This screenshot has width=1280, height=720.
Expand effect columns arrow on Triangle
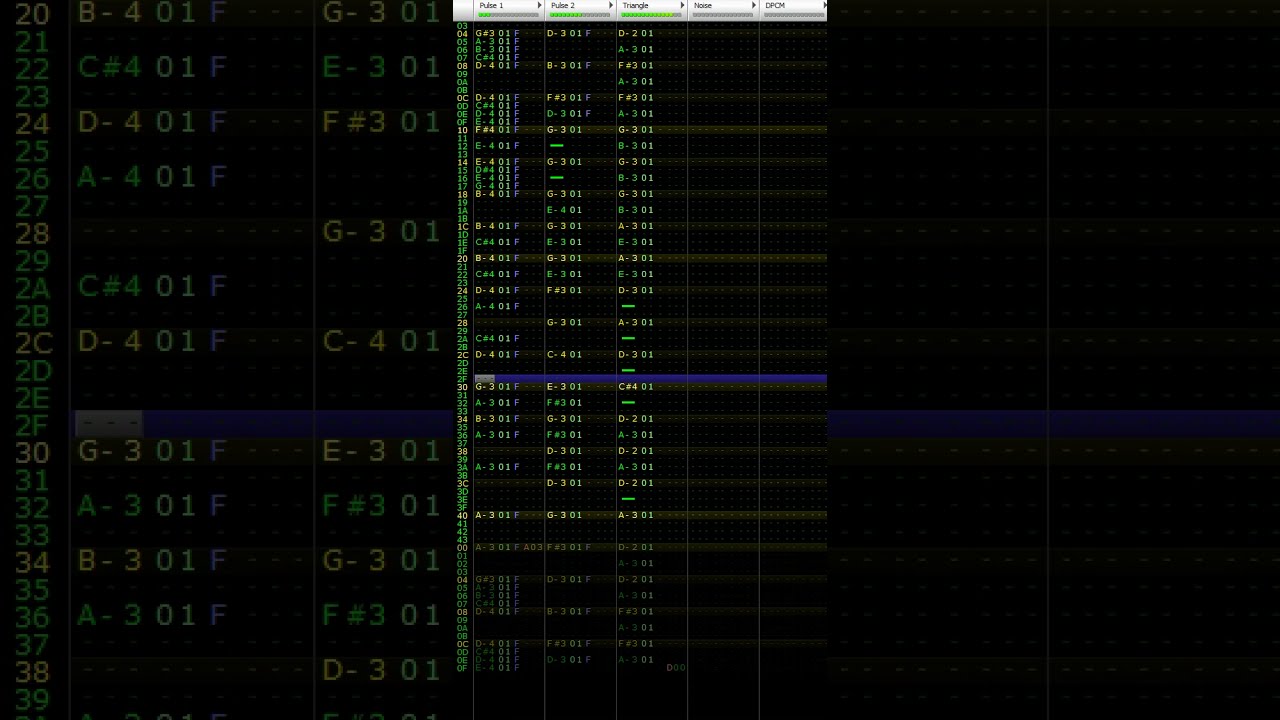pos(683,6)
